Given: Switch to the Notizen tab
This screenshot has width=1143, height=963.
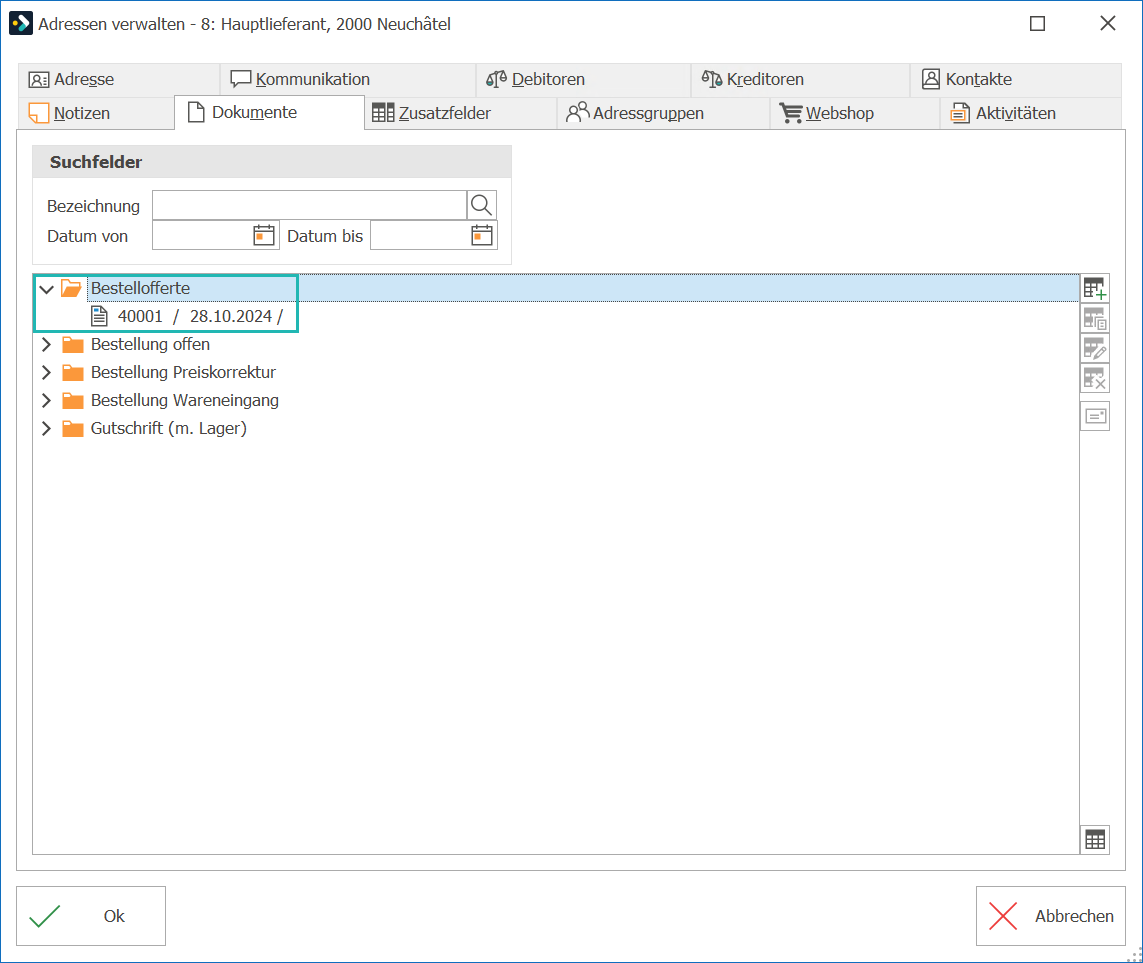Looking at the screenshot, I should click(x=95, y=114).
